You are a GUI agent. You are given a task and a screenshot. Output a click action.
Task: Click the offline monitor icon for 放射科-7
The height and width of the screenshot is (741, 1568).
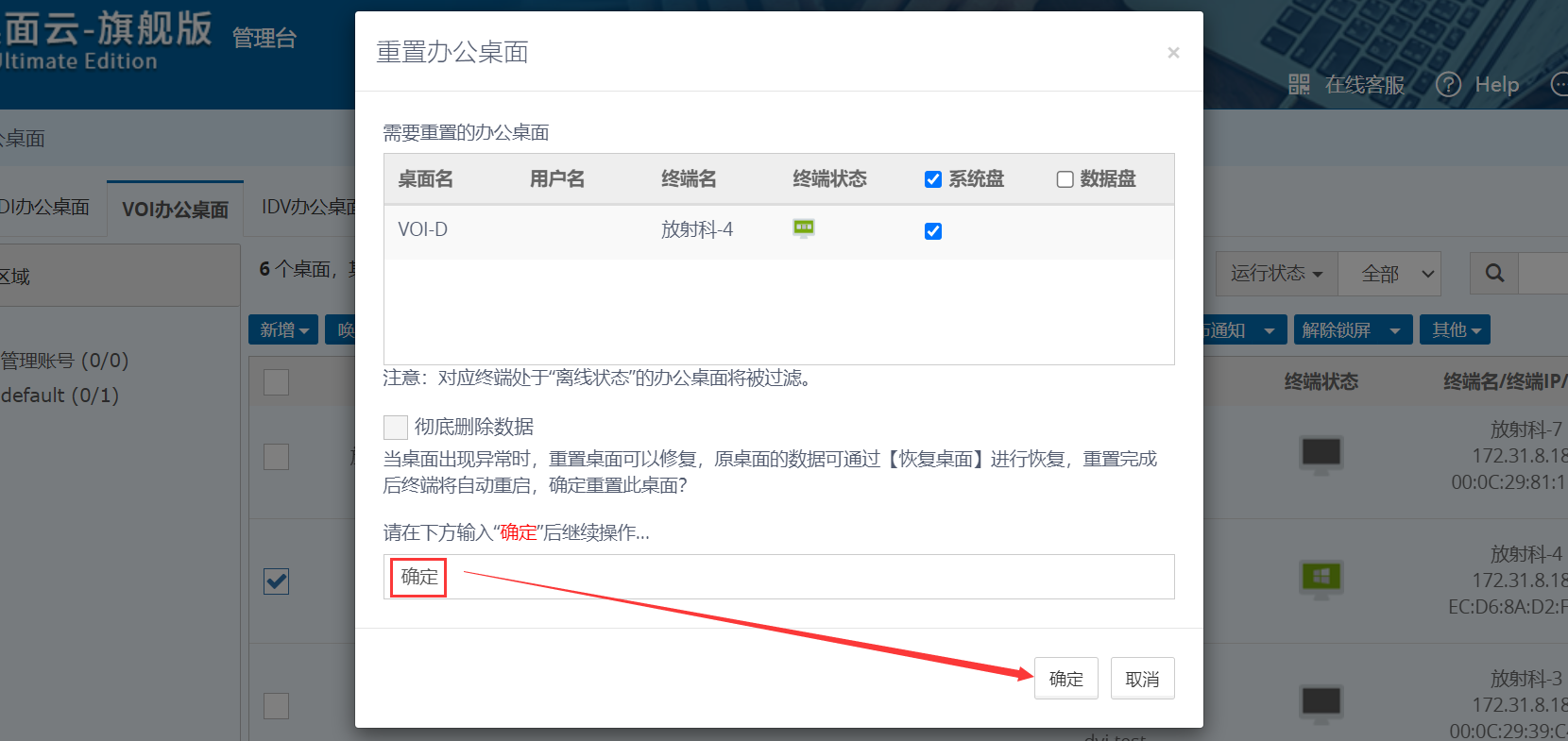[1321, 454]
